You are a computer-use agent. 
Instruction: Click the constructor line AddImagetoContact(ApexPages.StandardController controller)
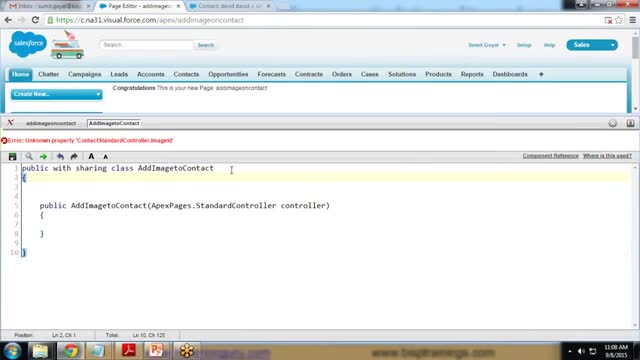click(x=184, y=206)
